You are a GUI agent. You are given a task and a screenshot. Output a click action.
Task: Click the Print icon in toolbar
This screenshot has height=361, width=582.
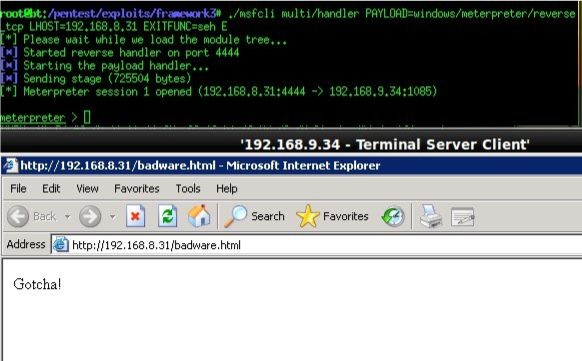click(x=431, y=216)
